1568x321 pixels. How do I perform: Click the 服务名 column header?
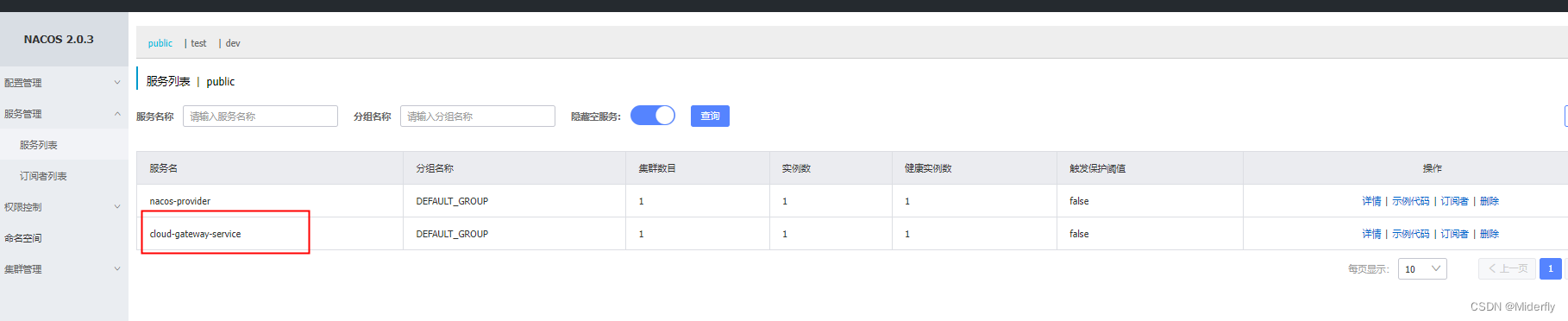pos(164,168)
